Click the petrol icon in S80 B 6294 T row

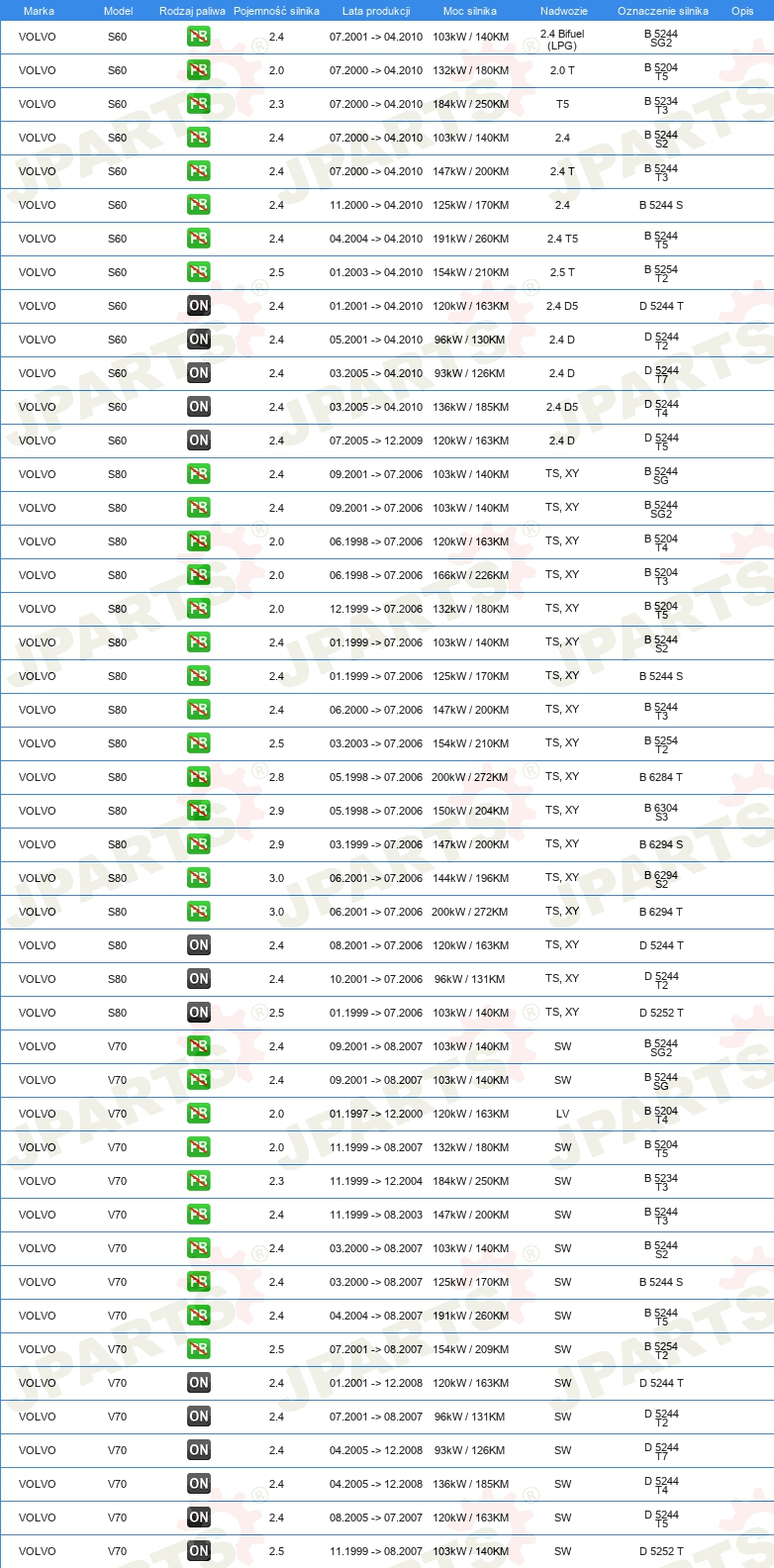click(199, 912)
